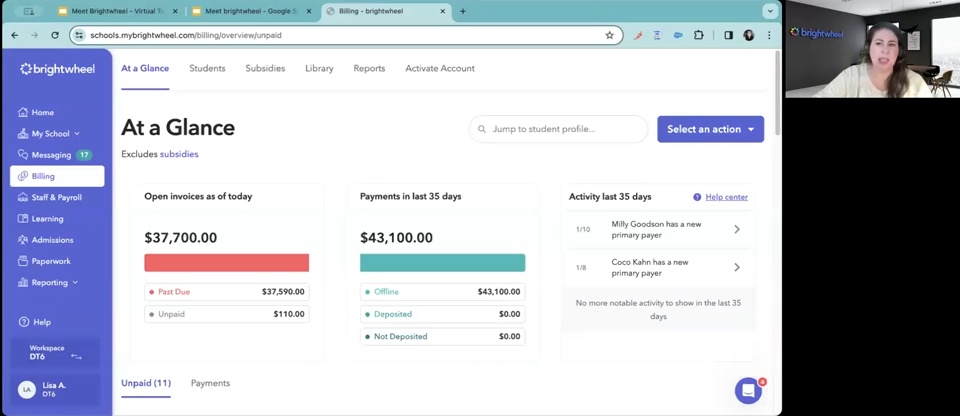Screen dimensions: 960x416
Task: Click Help center question mark icon
Action: pyautogui.click(x=697, y=197)
